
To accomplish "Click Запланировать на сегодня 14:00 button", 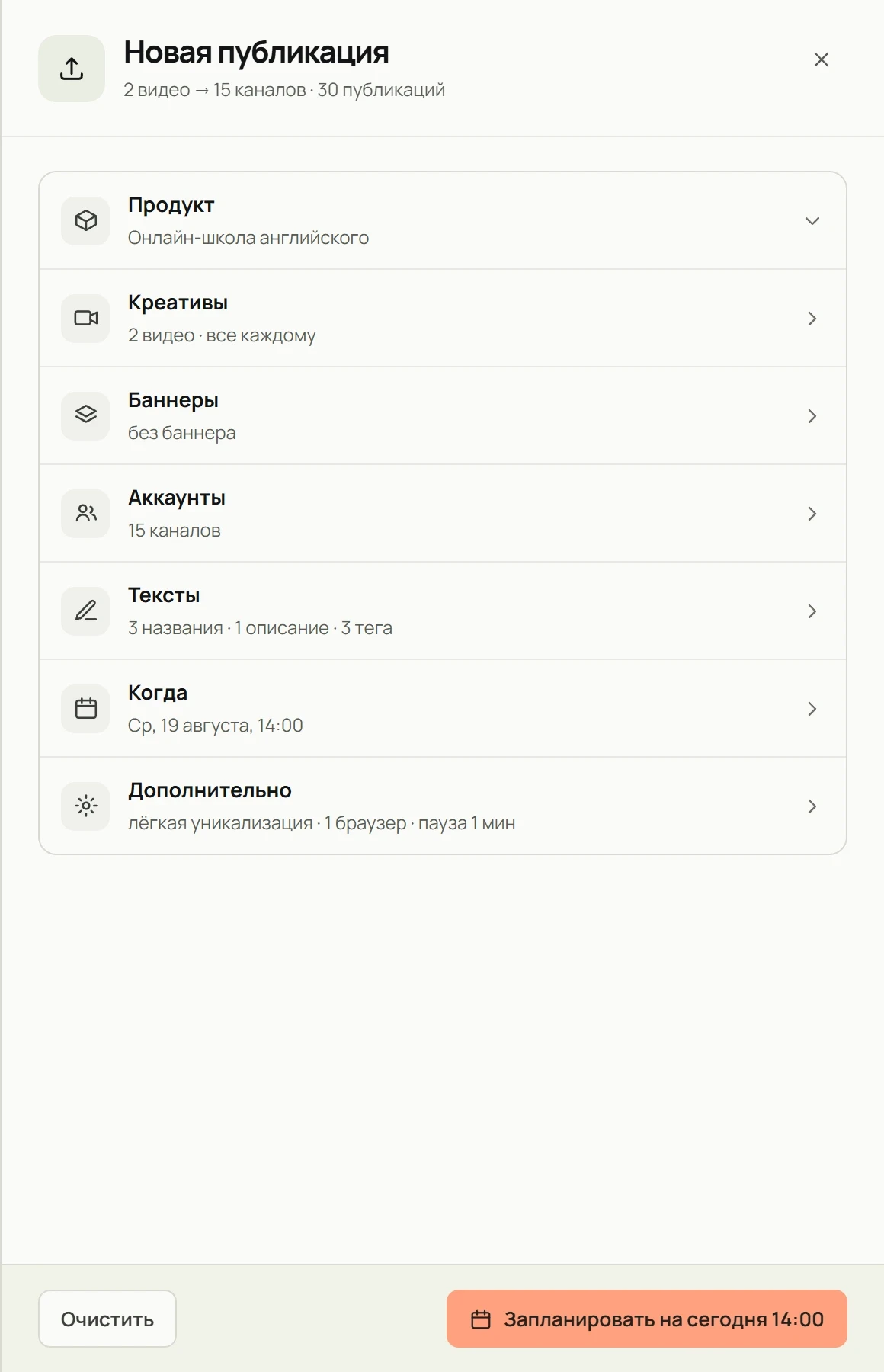I will [x=647, y=1319].
